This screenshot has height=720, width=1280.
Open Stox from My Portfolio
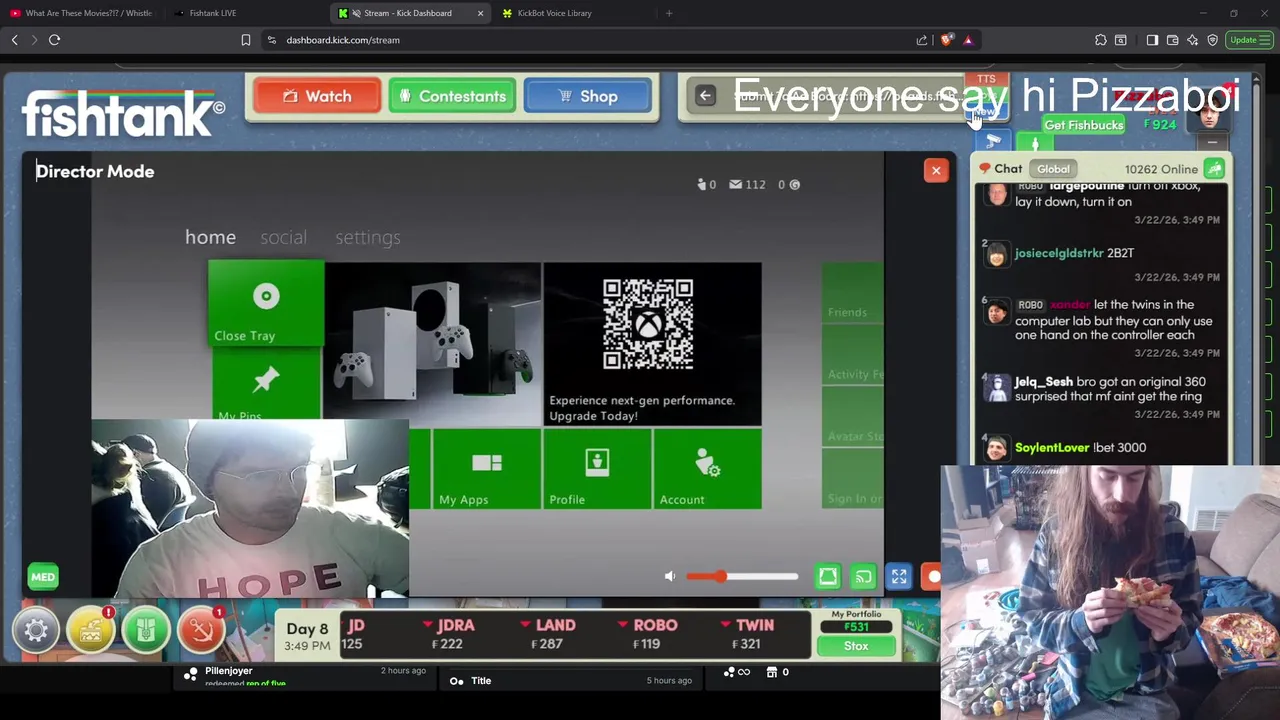(856, 646)
